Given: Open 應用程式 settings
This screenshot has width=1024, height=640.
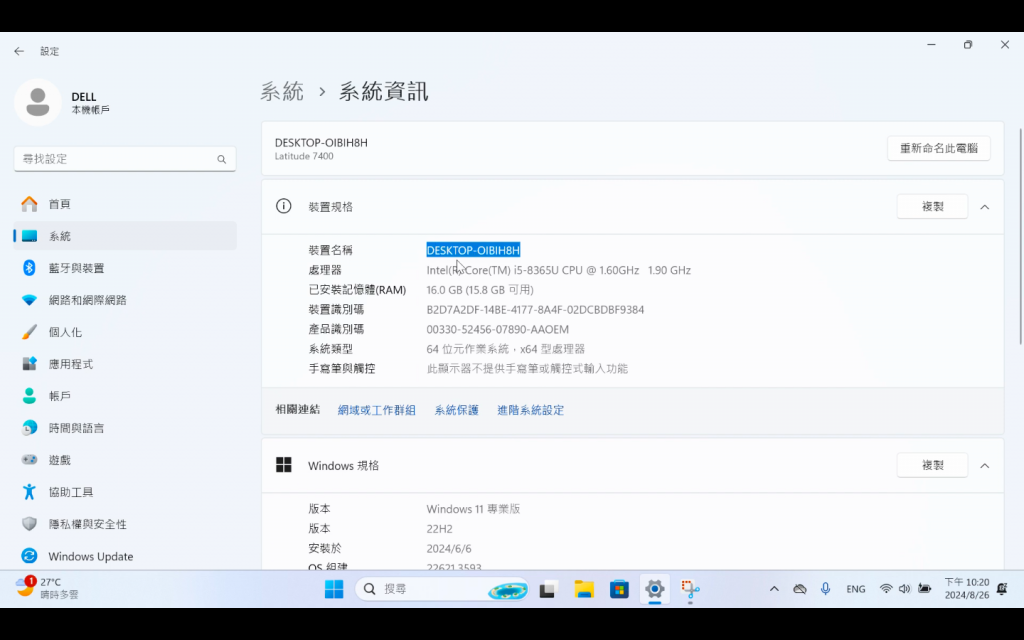Looking at the screenshot, I should pyautogui.click(x=125, y=364).
